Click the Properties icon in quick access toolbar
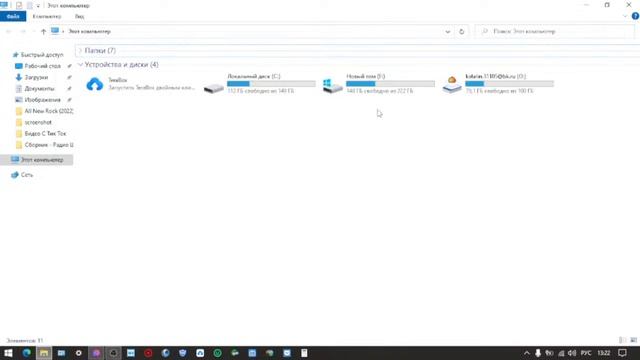The height and width of the screenshot is (360, 640). 19,5
